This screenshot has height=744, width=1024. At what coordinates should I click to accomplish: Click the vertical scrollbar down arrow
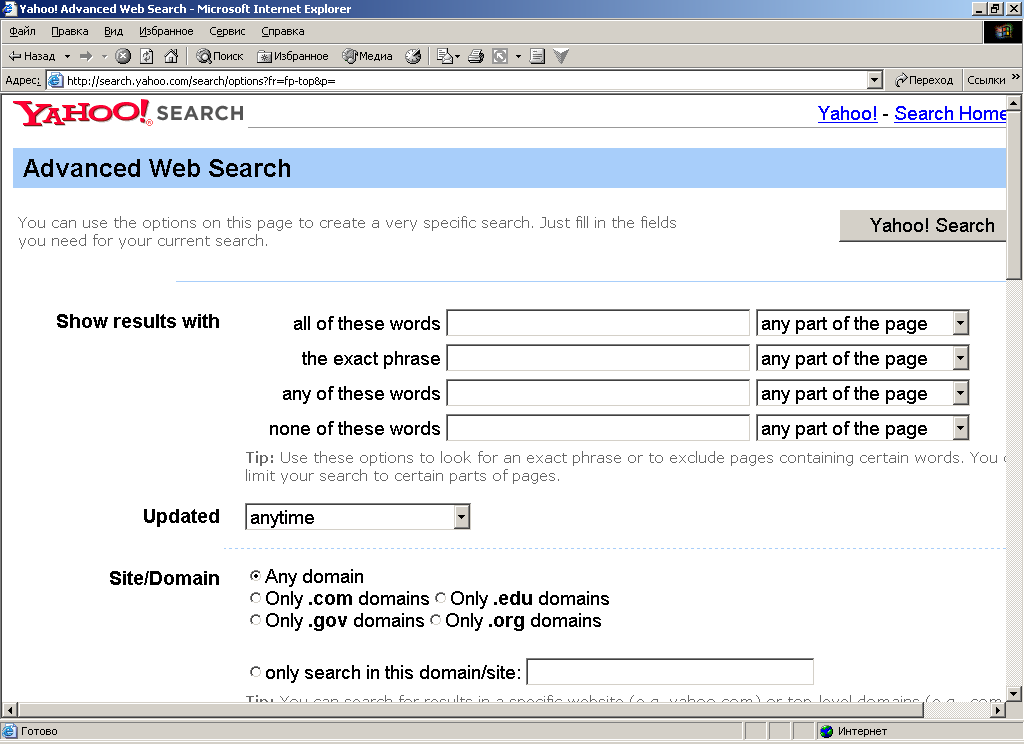tap(1014, 694)
